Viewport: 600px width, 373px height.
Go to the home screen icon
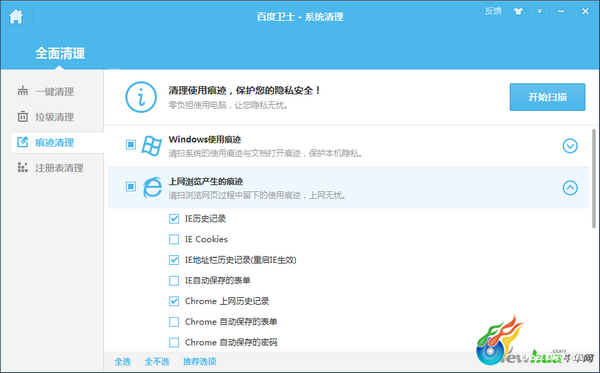click(x=16, y=16)
